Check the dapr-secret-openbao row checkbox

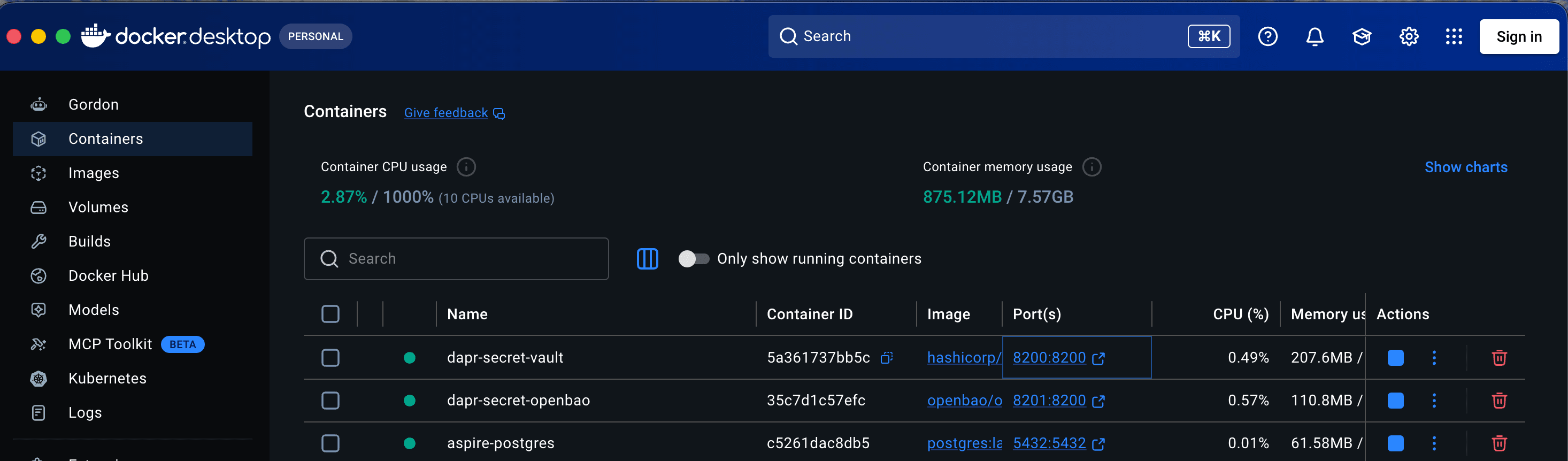(330, 401)
